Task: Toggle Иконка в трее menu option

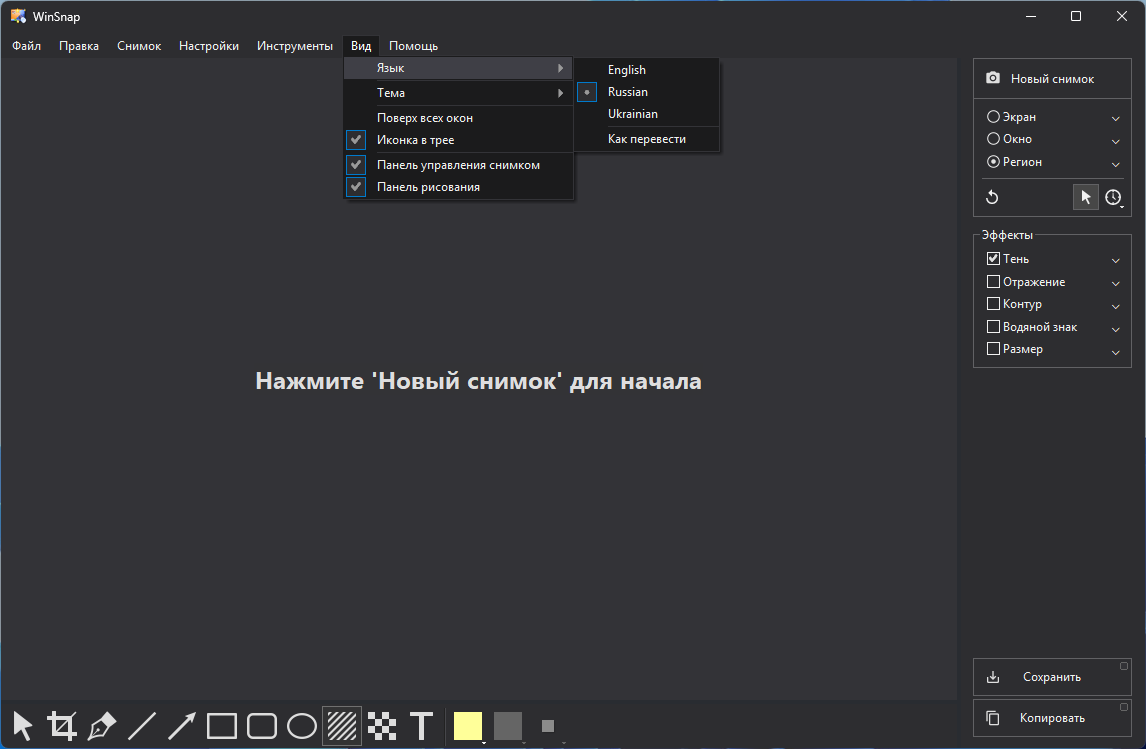Action: tap(459, 140)
